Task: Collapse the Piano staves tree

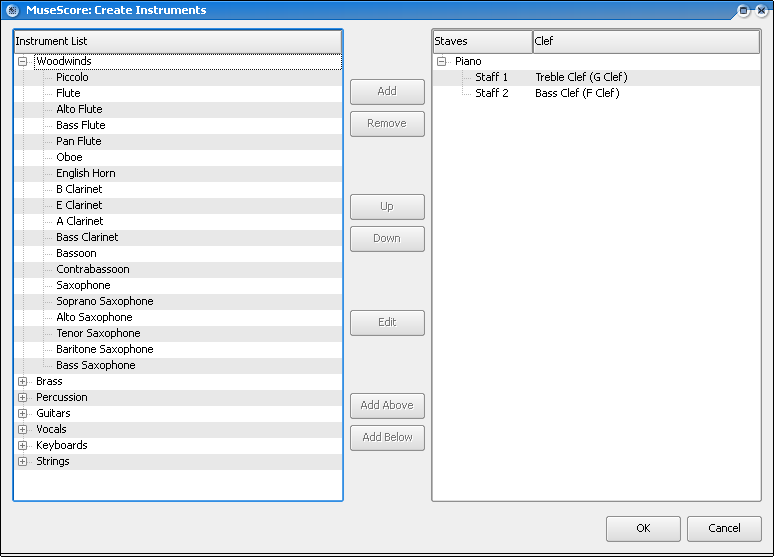Action: coord(441,61)
